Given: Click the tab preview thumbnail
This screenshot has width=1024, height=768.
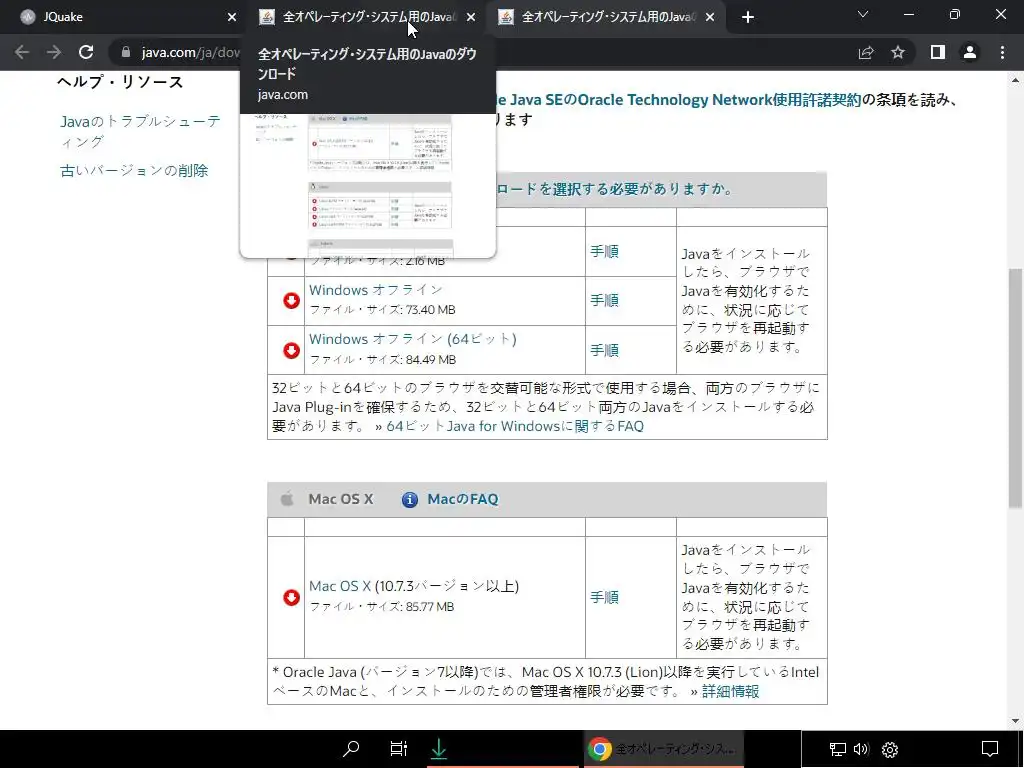Looking at the screenshot, I should tap(368, 185).
